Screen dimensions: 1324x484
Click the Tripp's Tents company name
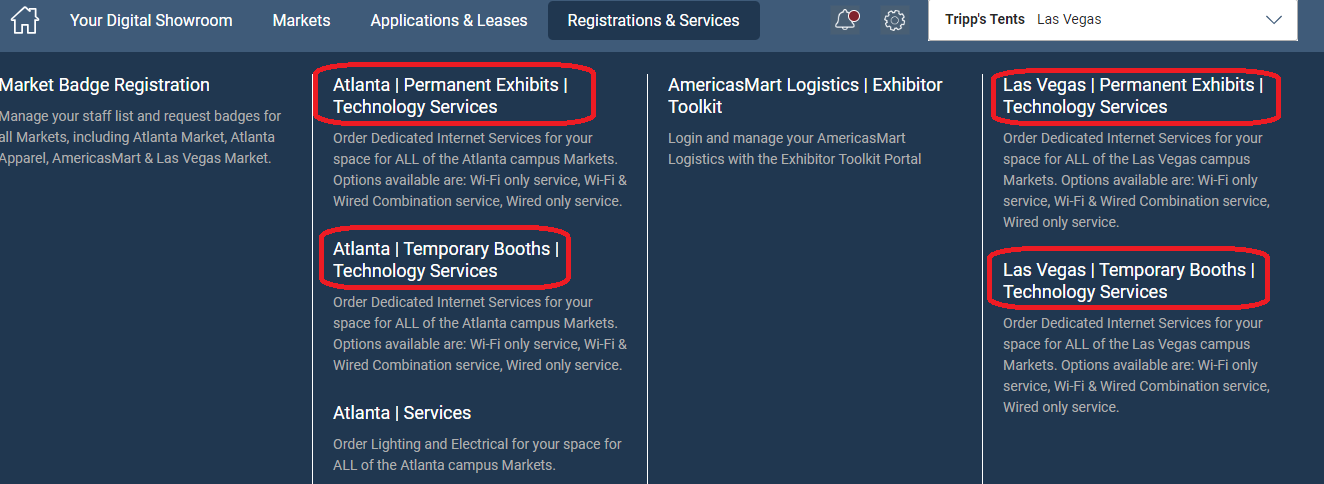(x=986, y=20)
